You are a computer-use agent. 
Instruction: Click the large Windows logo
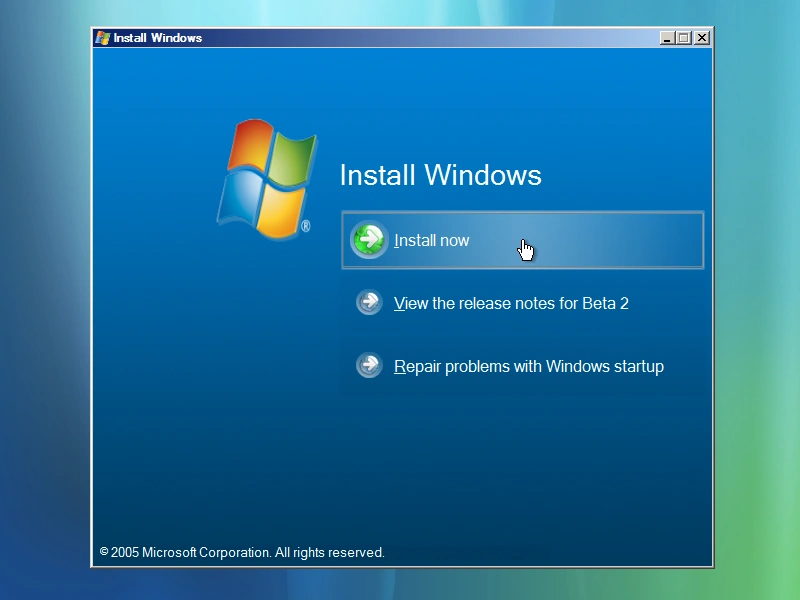tap(266, 180)
